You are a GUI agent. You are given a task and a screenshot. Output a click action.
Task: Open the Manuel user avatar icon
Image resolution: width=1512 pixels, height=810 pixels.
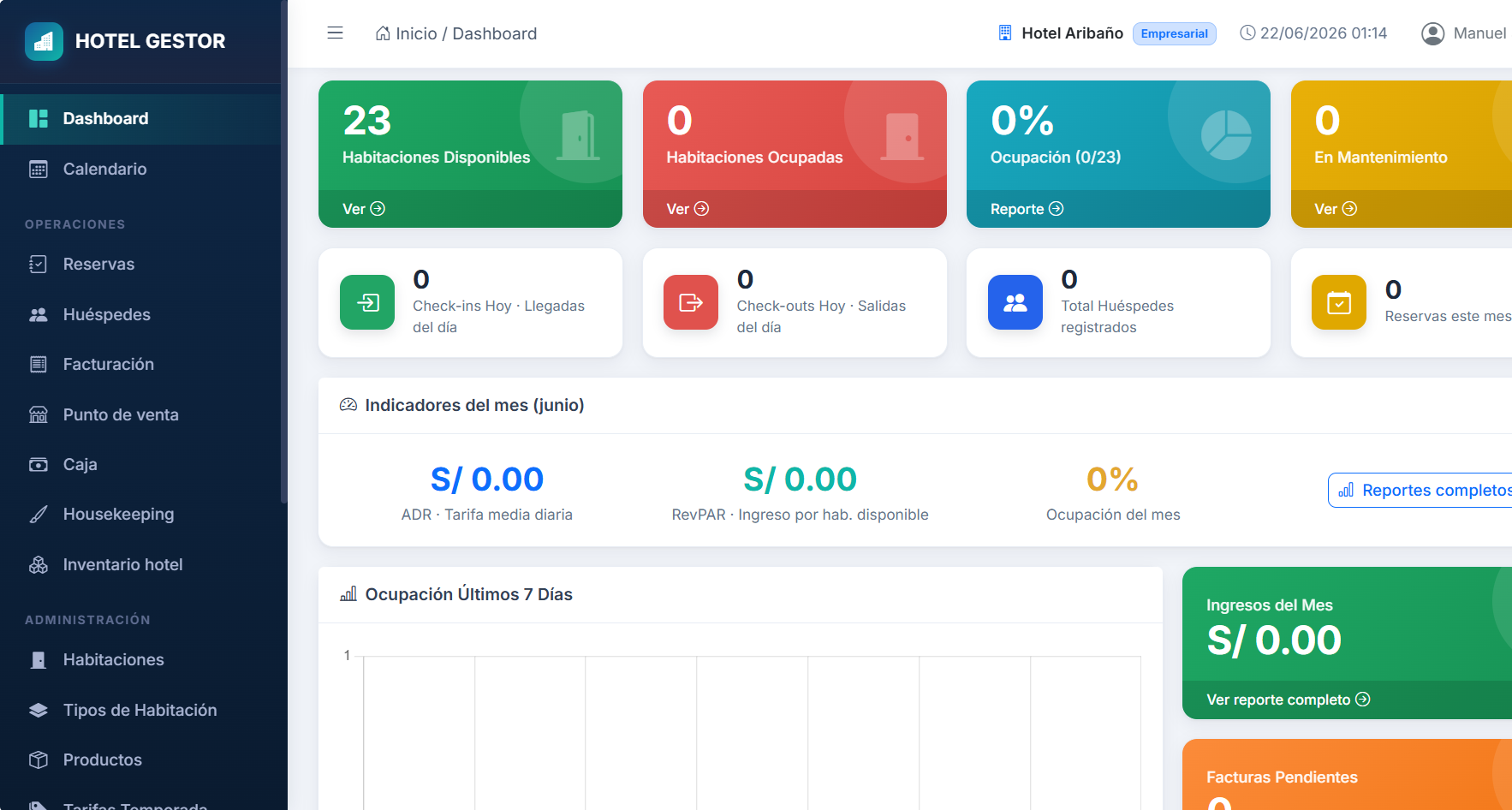click(1432, 33)
